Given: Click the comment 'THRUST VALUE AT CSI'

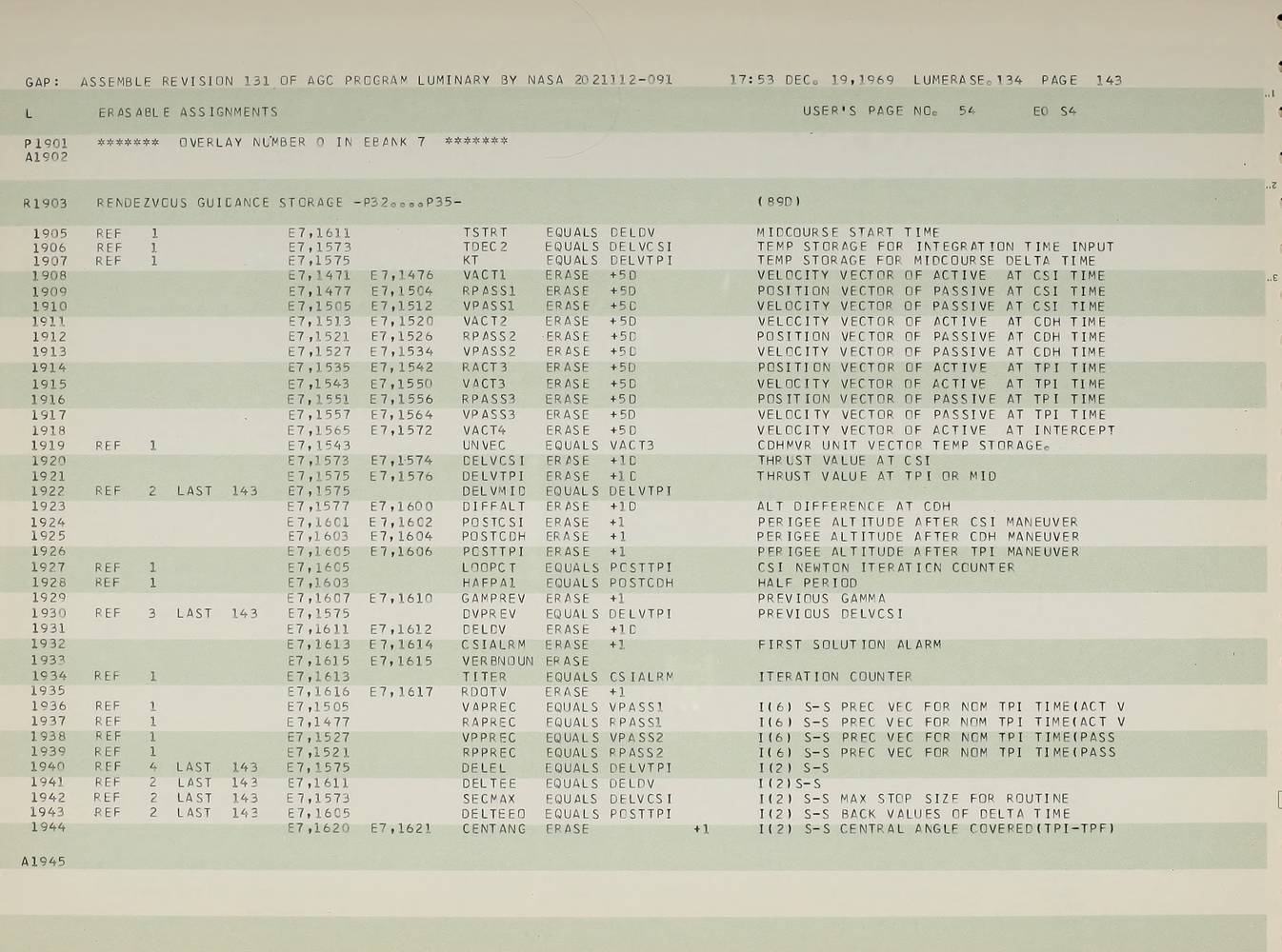Looking at the screenshot, I should (x=844, y=461).
